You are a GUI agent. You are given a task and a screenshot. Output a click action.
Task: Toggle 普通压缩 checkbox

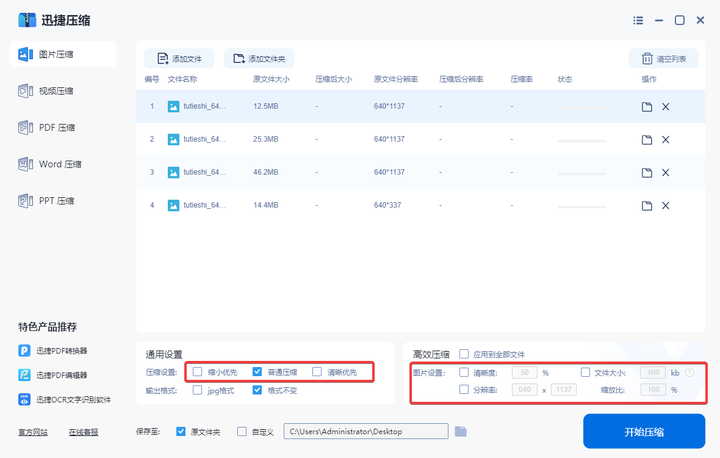[x=257, y=372]
